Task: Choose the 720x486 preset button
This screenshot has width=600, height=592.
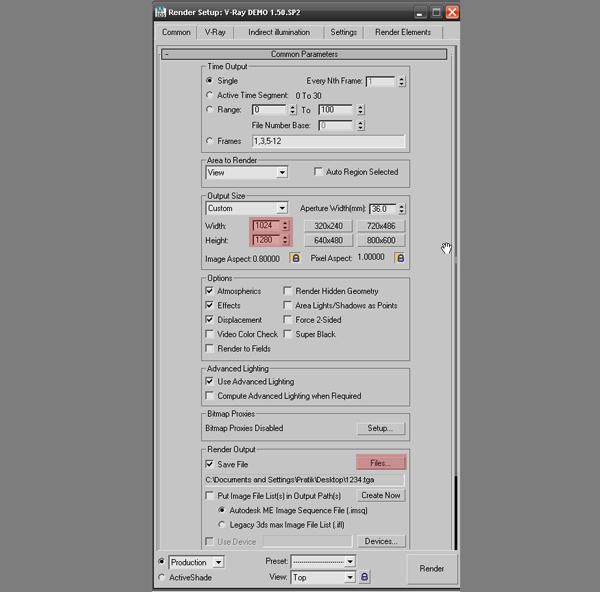Action: click(381, 226)
